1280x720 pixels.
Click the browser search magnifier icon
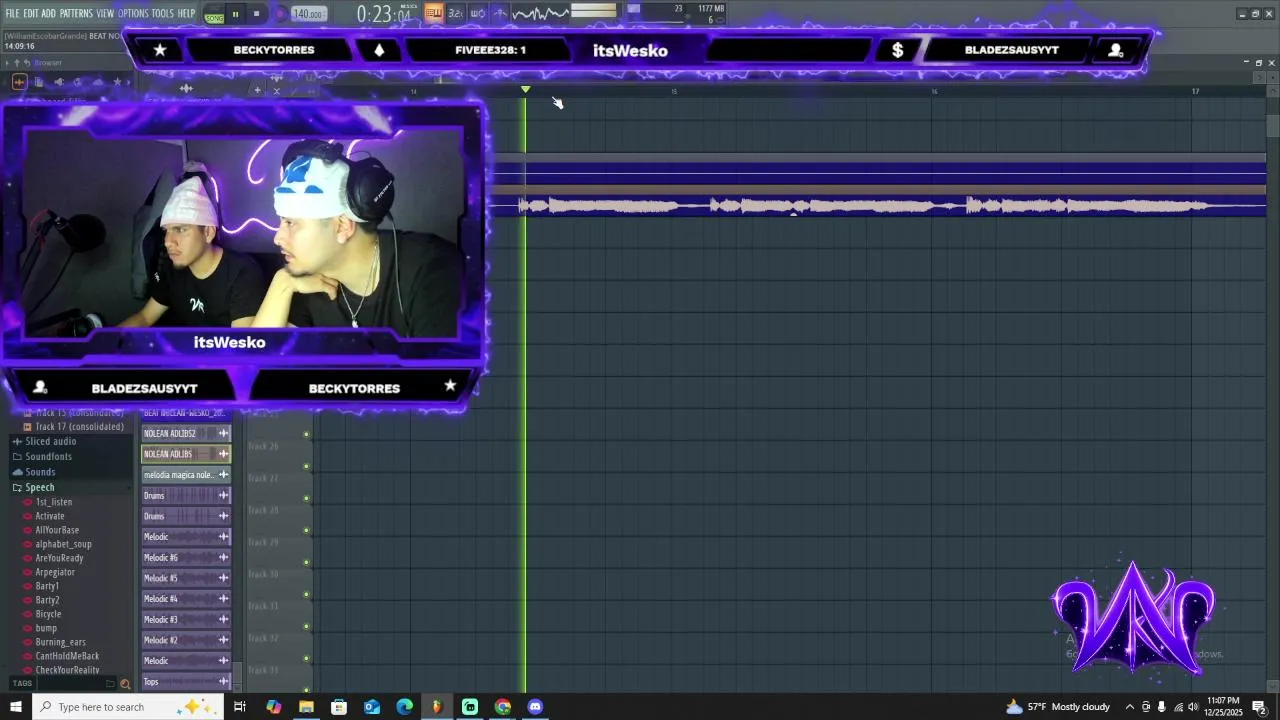point(125,684)
